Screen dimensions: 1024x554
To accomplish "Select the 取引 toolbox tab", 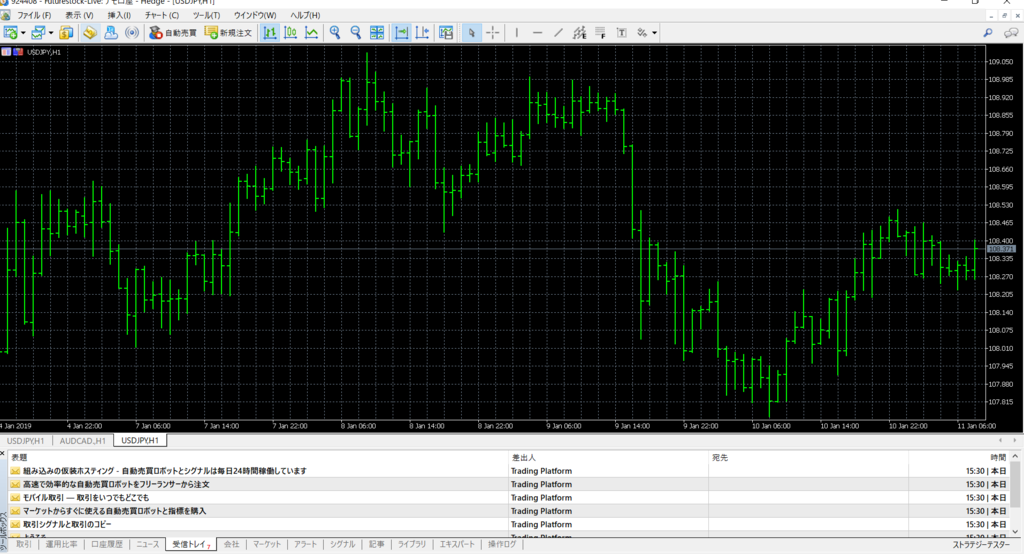I will point(24,544).
